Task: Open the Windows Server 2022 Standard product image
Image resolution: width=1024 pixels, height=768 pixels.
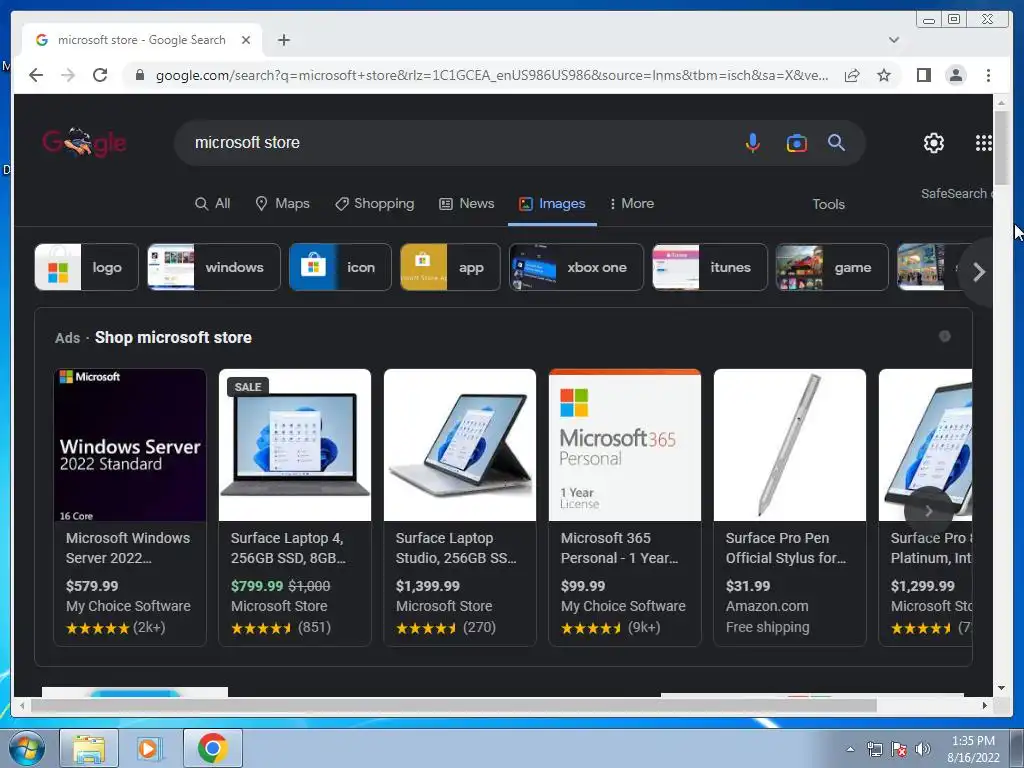Action: (x=130, y=445)
